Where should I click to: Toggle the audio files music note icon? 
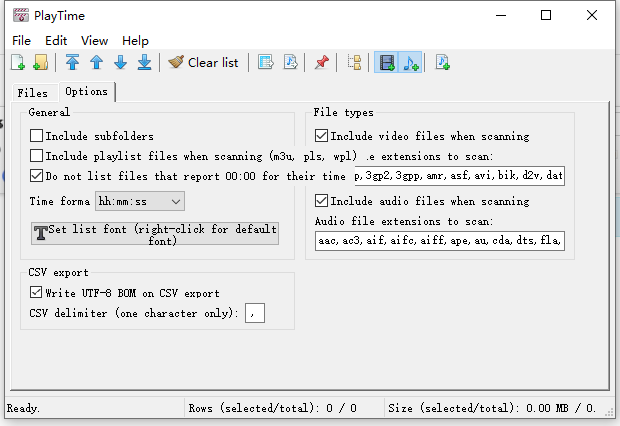click(x=410, y=62)
